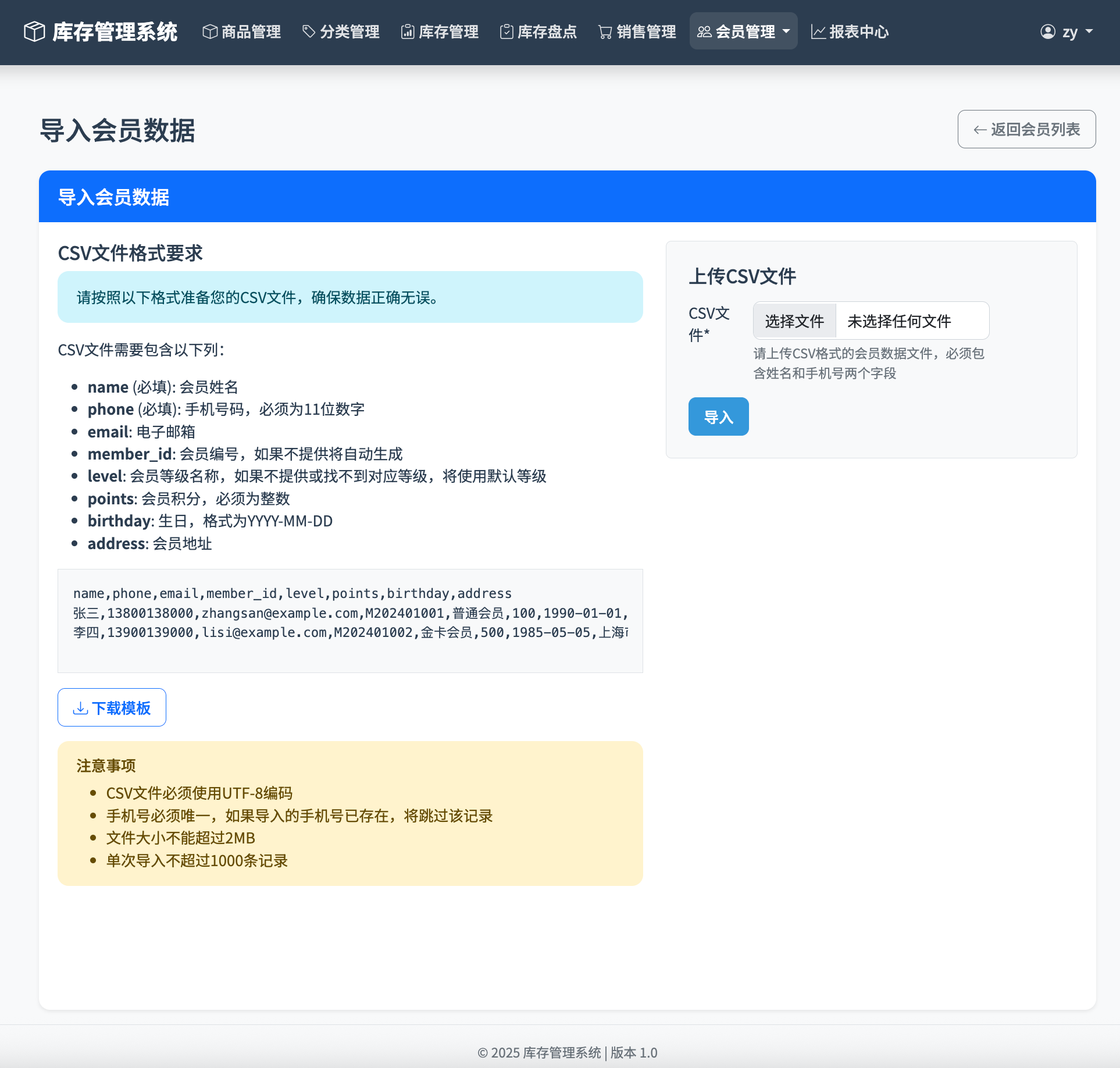Click the 库存盘点 clipboard-check icon
1120x1068 pixels.
tap(507, 31)
